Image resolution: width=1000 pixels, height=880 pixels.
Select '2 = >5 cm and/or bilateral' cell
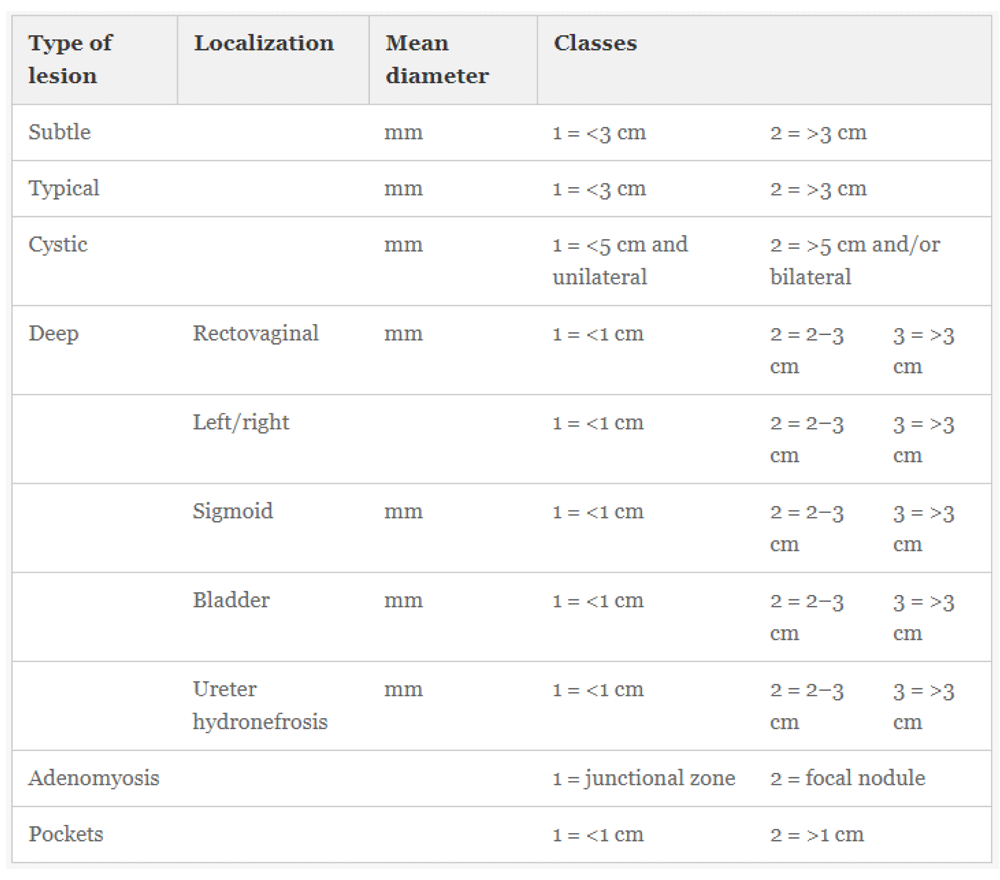click(855, 261)
